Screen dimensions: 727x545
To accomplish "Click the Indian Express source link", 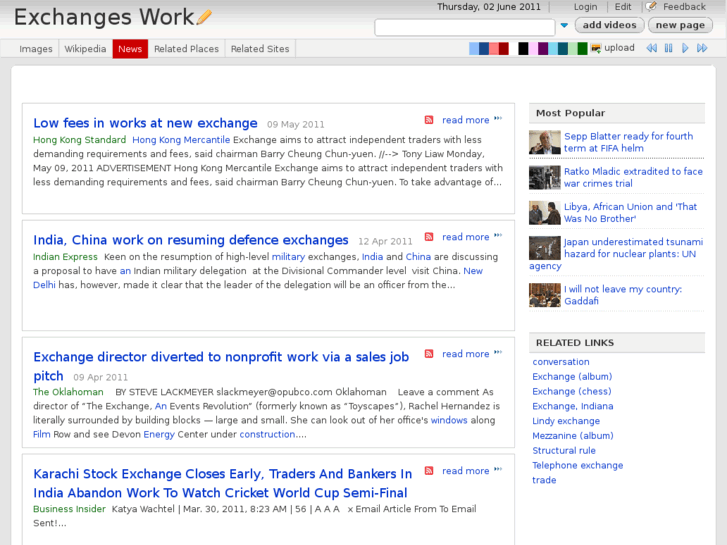I will click(x=65, y=256).
